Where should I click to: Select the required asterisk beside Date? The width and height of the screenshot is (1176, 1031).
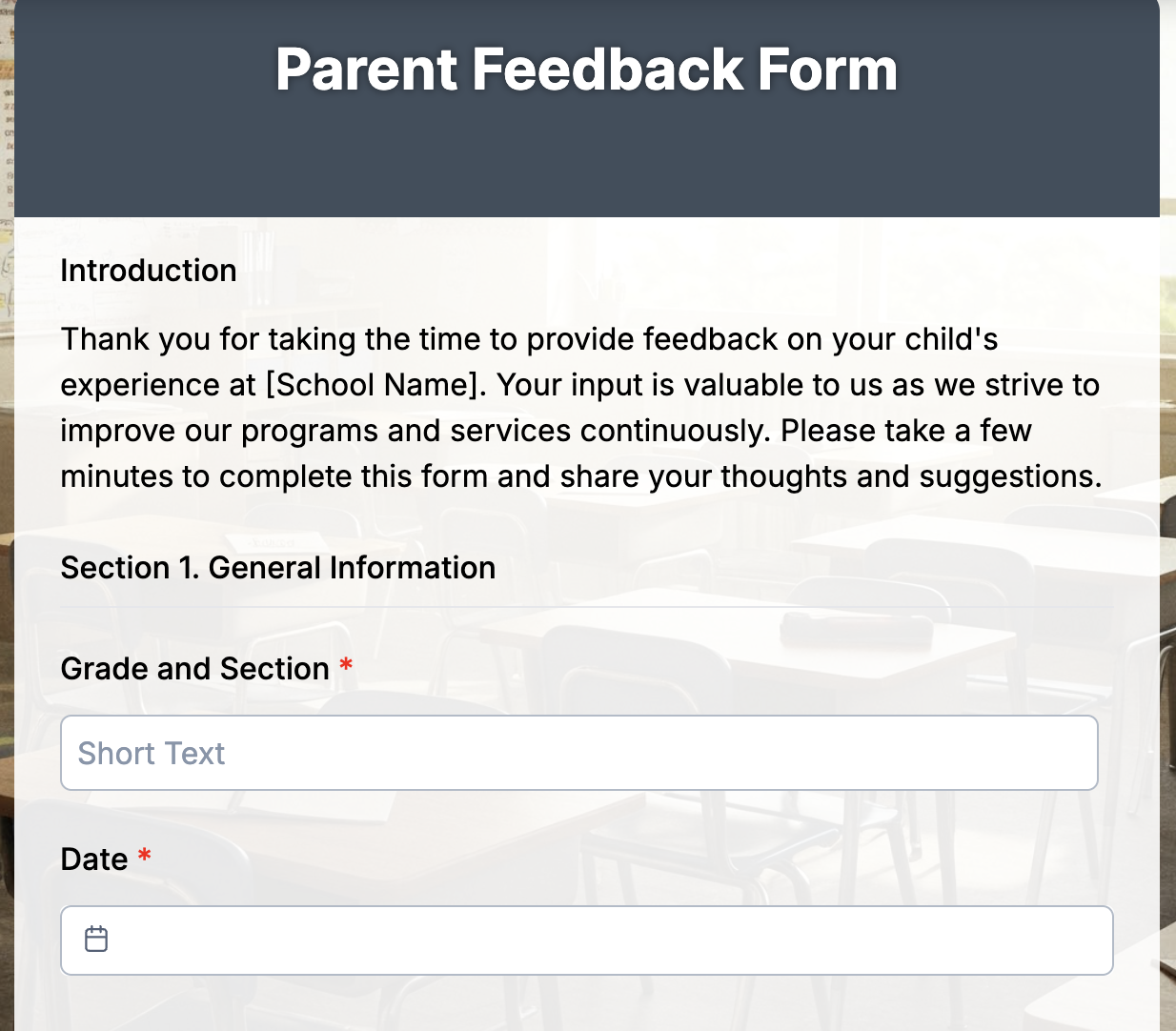point(144,857)
